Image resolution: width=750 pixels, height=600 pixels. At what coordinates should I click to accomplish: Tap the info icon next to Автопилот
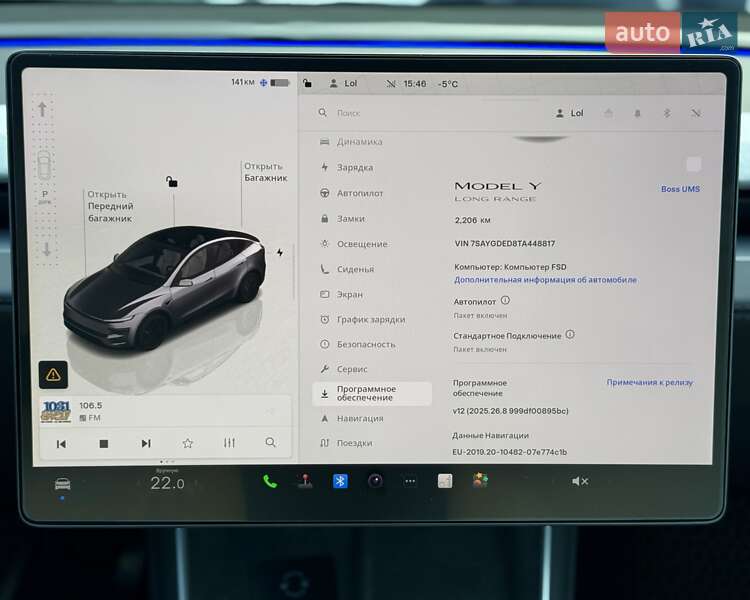pyautogui.click(x=505, y=300)
